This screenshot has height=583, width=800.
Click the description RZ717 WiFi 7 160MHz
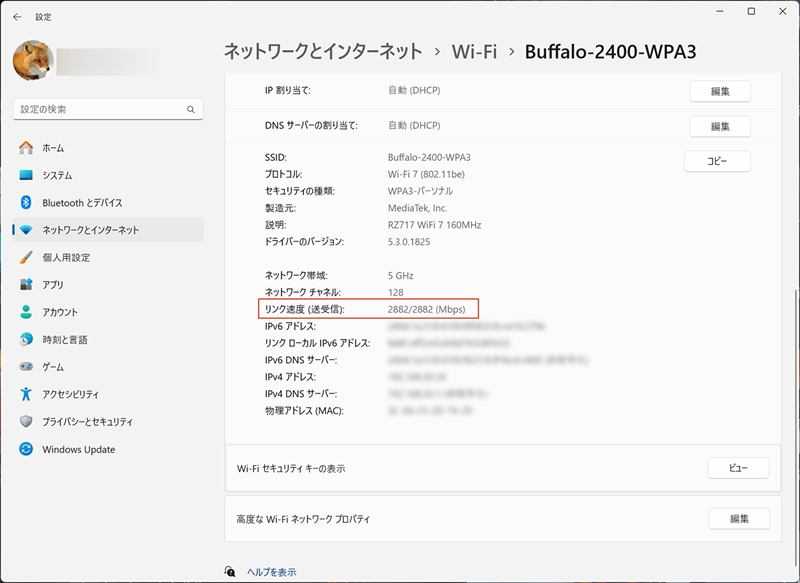434,225
